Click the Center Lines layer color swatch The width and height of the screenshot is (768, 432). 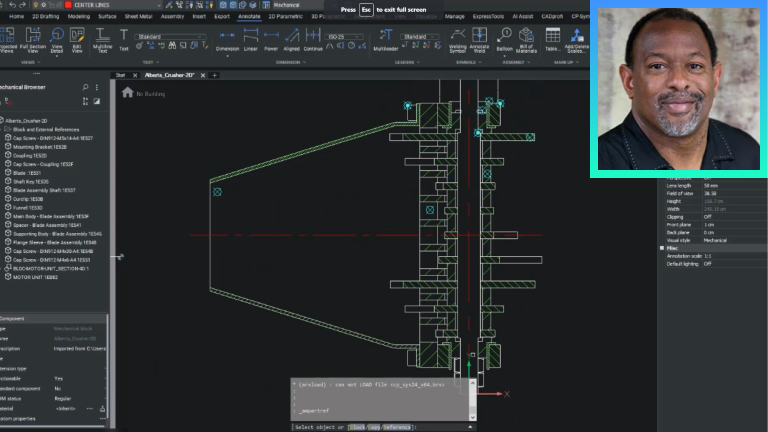point(68,5)
